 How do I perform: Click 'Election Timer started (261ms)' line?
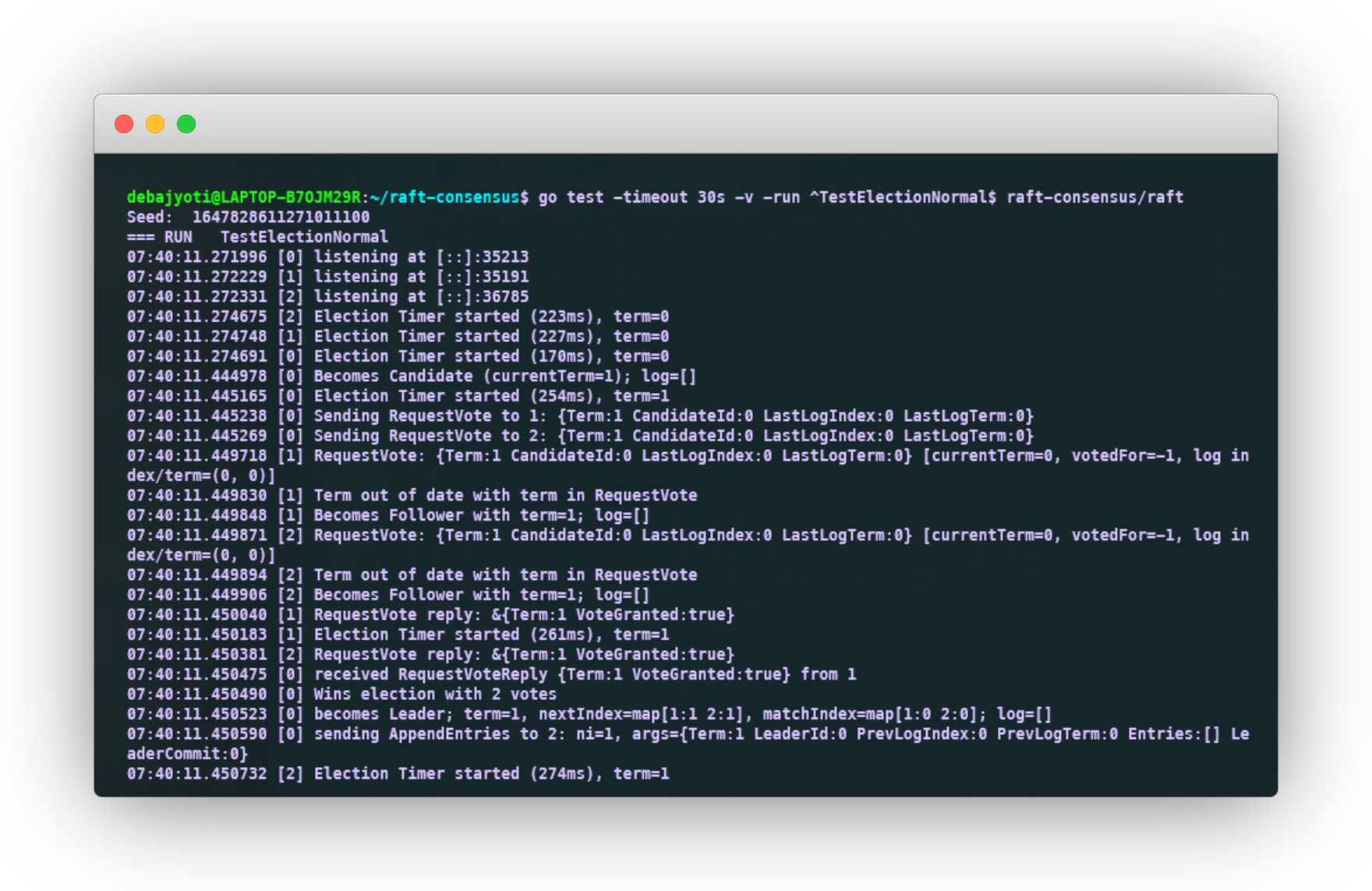click(x=398, y=635)
